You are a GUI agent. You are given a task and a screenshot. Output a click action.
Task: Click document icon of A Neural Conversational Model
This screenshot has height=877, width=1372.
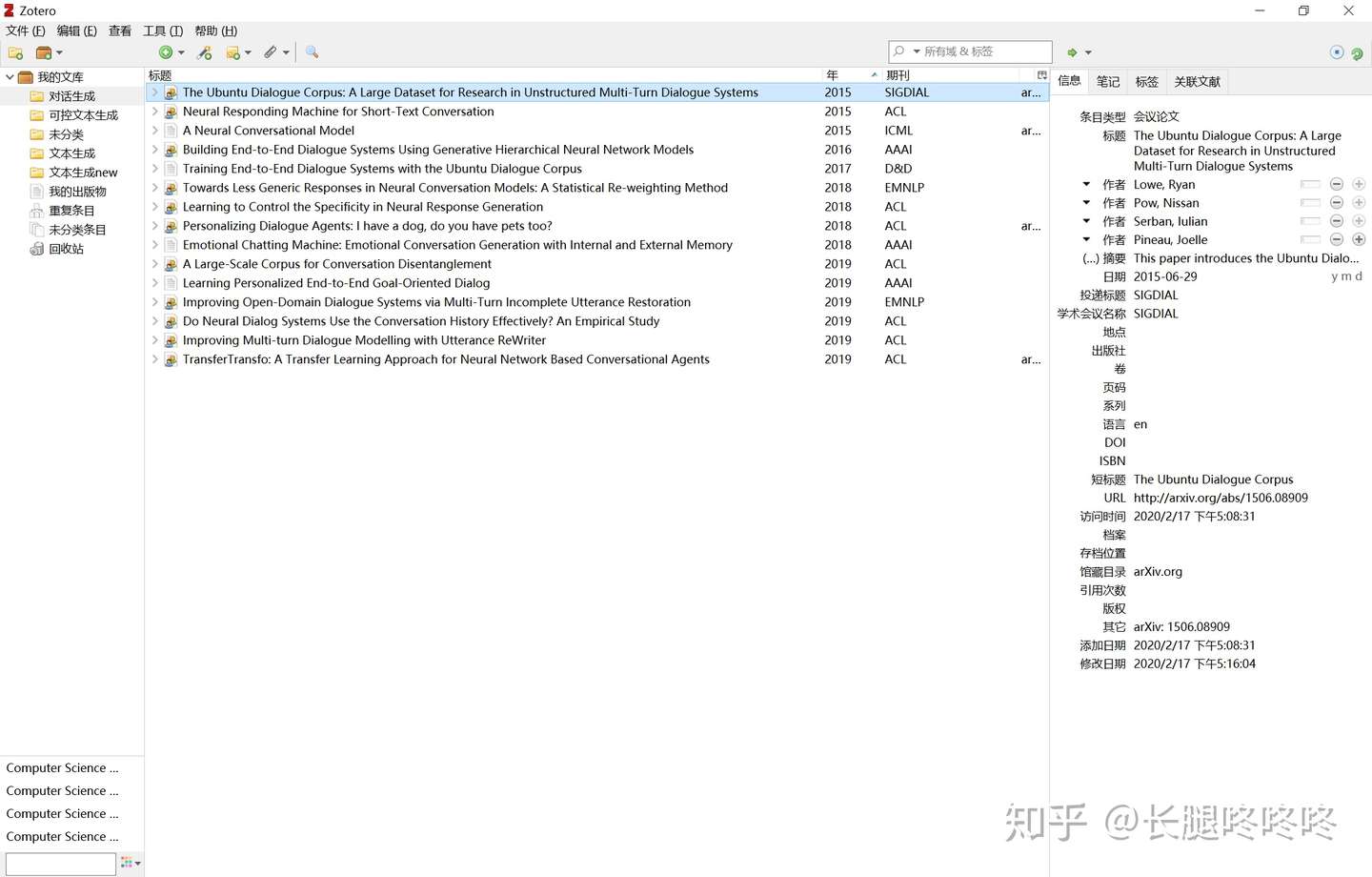click(x=171, y=131)
